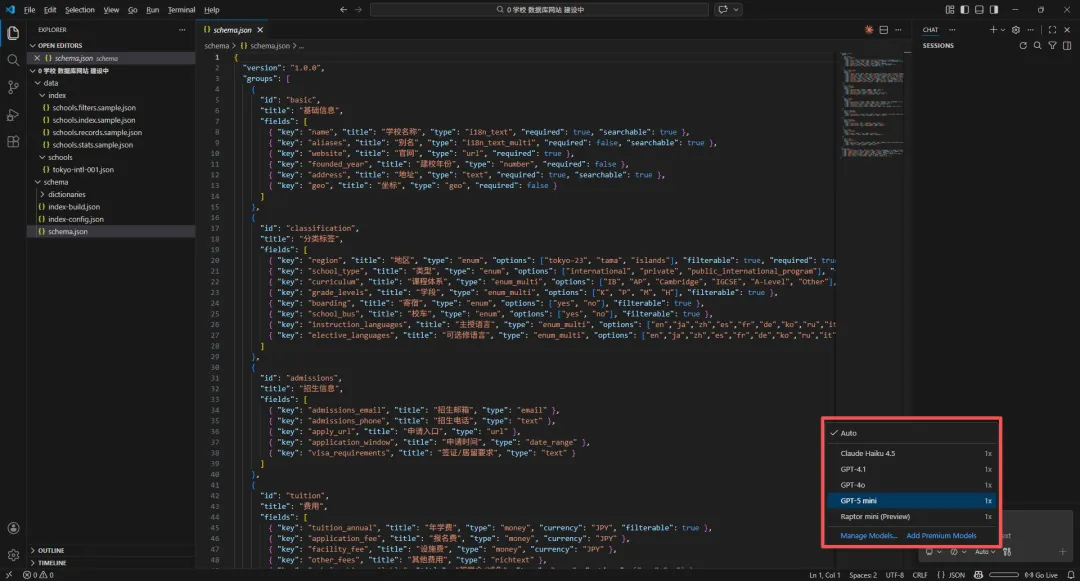Expand the Timeline section

coord(110,563)
